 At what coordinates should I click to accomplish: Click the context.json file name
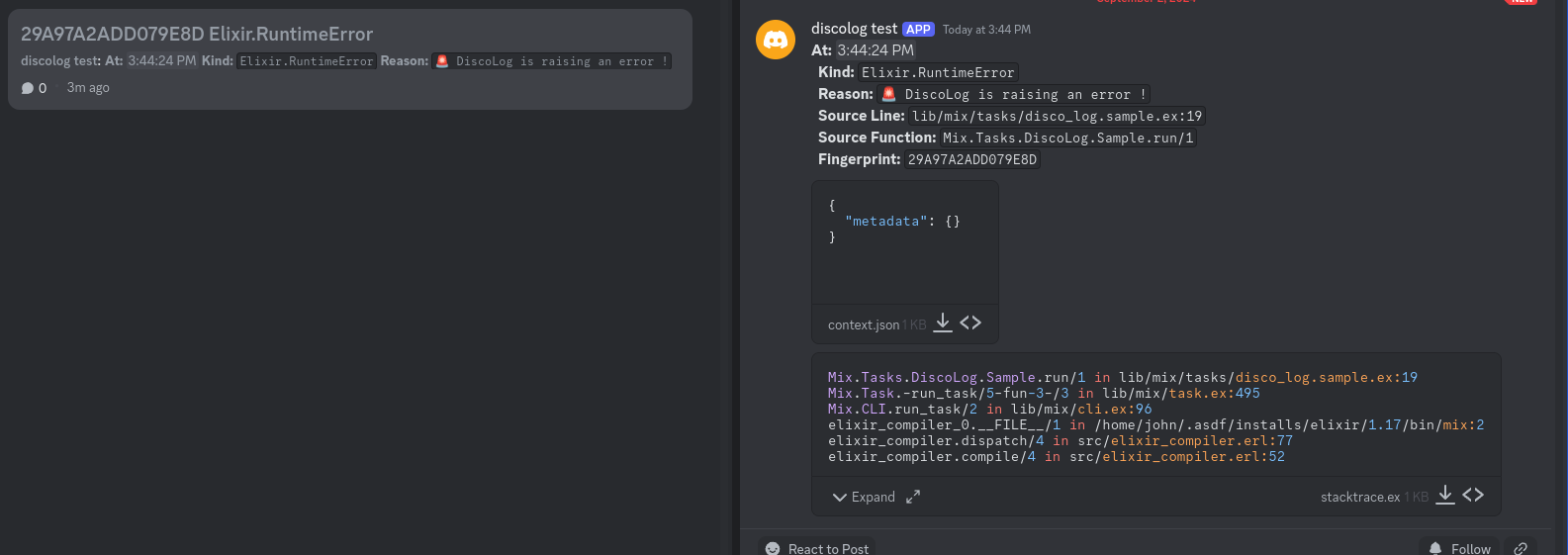[x=864, y=324]
